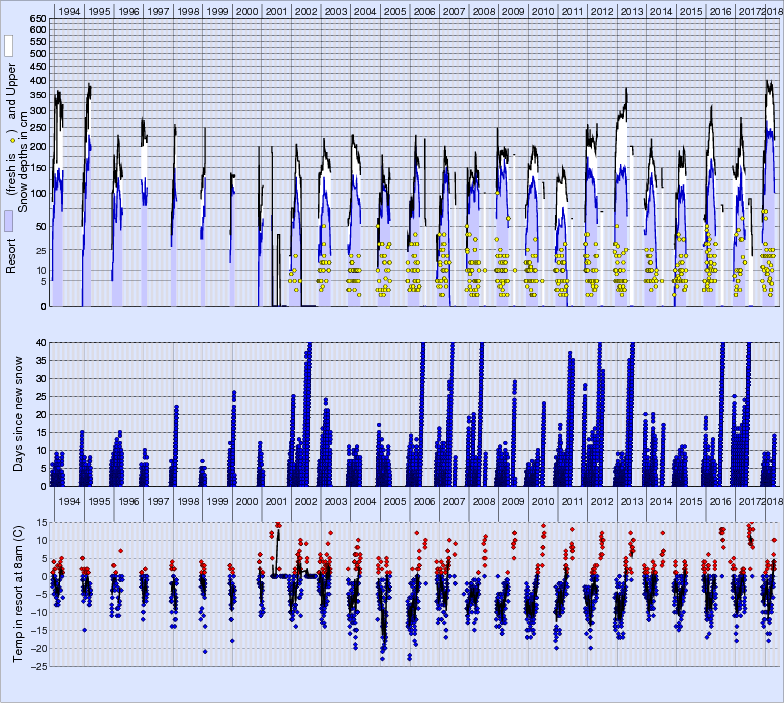Viewport: 784px width, 703px height.
Task: Choose 2013 in the top year axis
Action: tap(631, 11)
